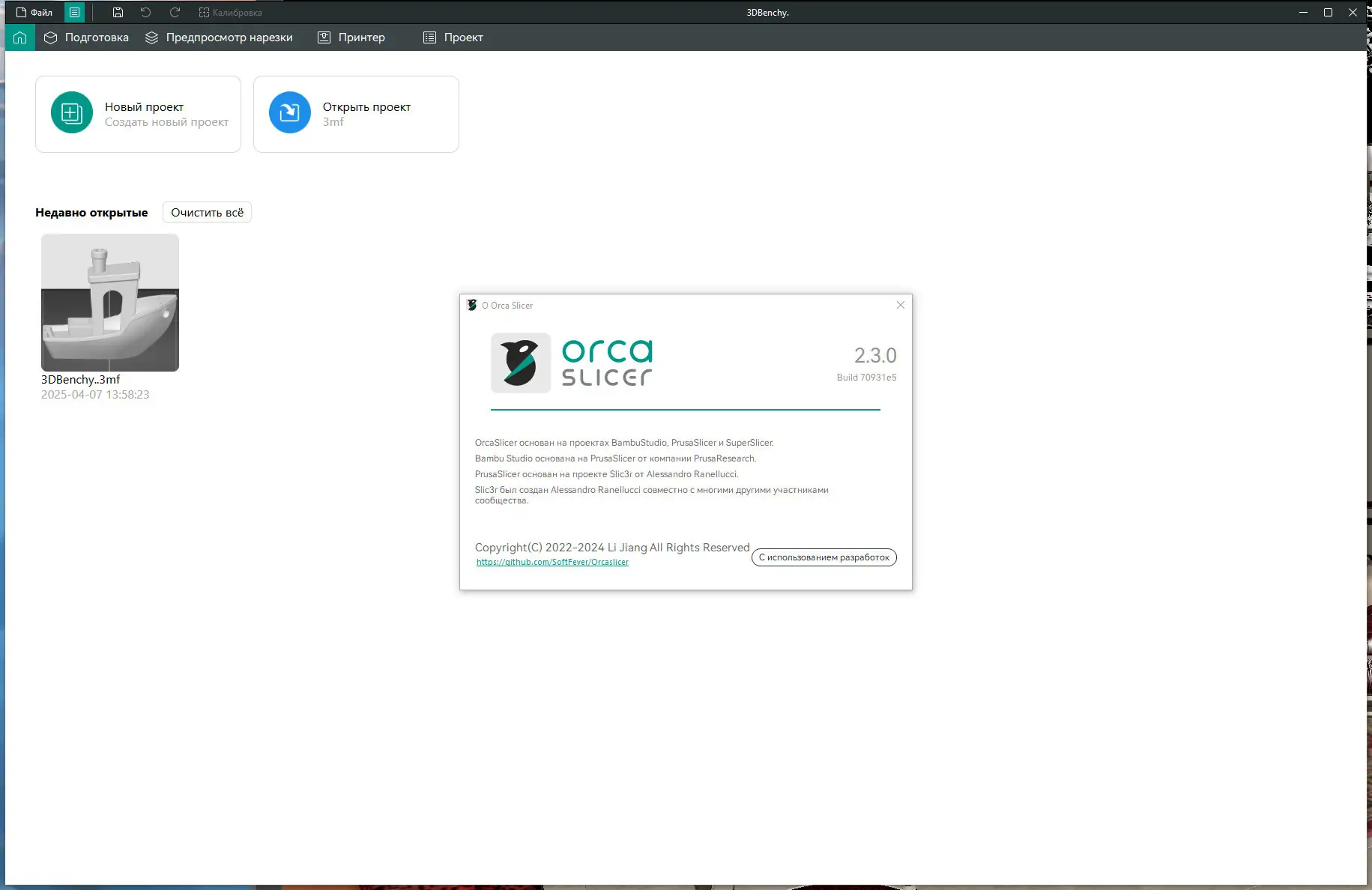This screenshot has width=1372, height=890.
Task: Close the Orca Slicer about dialog
Action: 900,305
